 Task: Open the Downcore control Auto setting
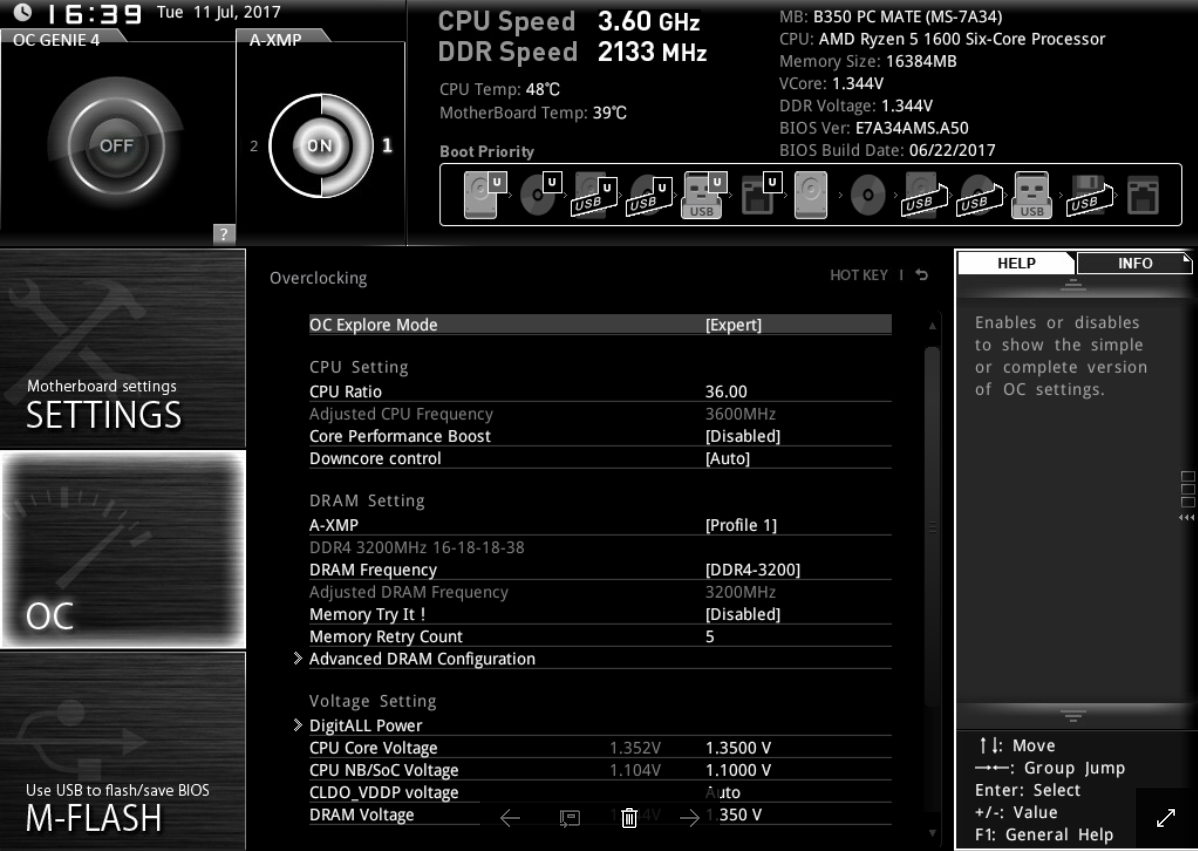pyautogui.click(x=600, y=458)
